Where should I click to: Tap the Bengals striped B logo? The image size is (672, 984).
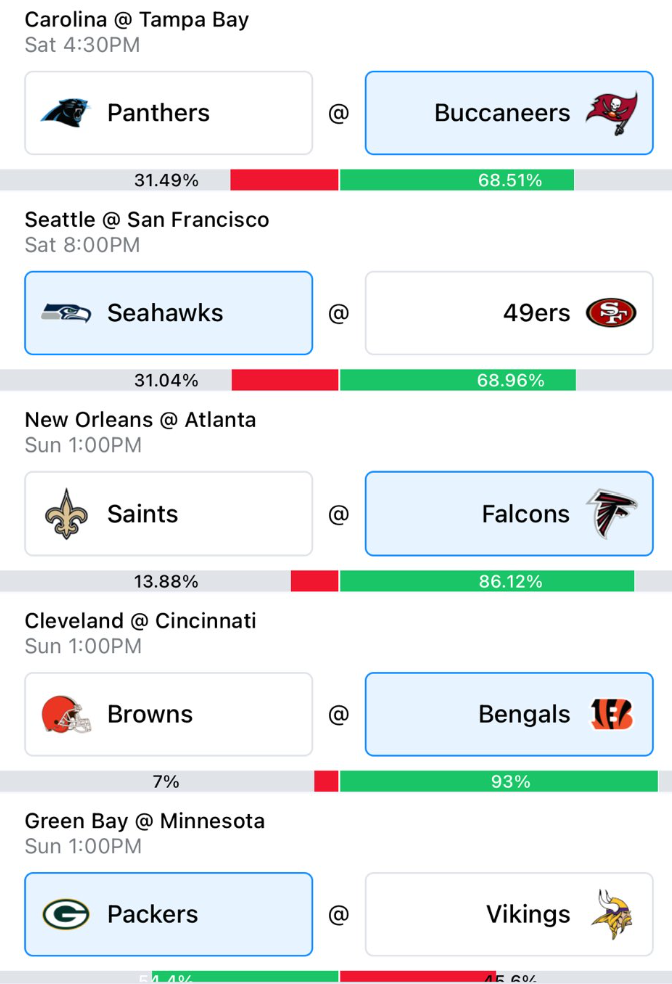[612, 714]
